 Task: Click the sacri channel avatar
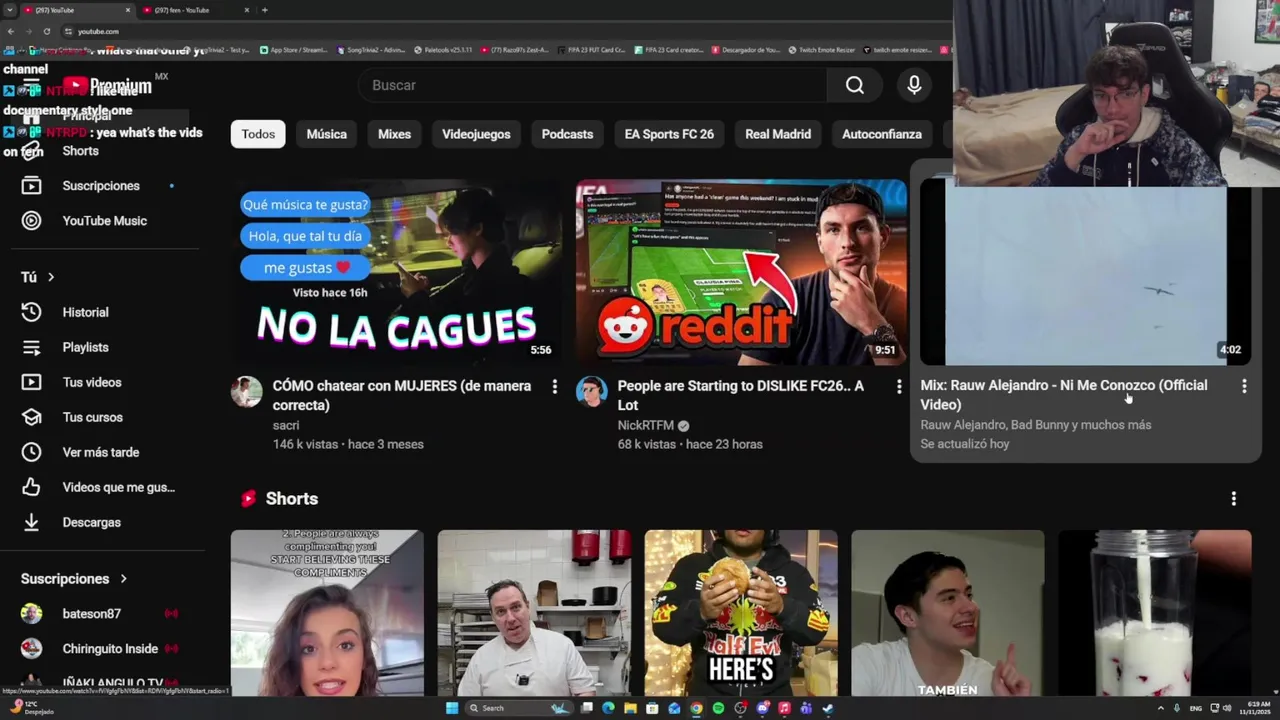(x=247, y=391)
